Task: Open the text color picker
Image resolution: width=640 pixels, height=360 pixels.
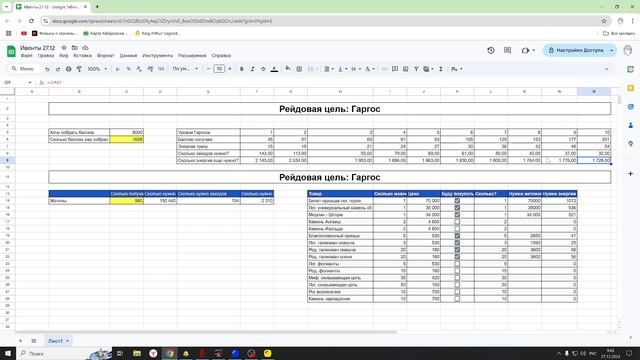Action: pos(274,69)
